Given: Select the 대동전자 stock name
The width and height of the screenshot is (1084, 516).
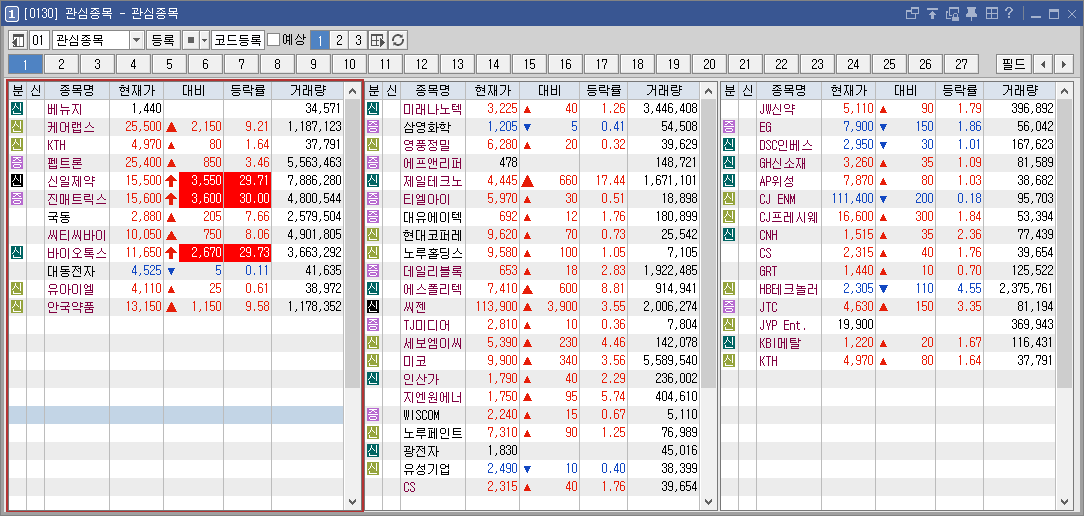Looking at the screenshot, I should (69, 271).
